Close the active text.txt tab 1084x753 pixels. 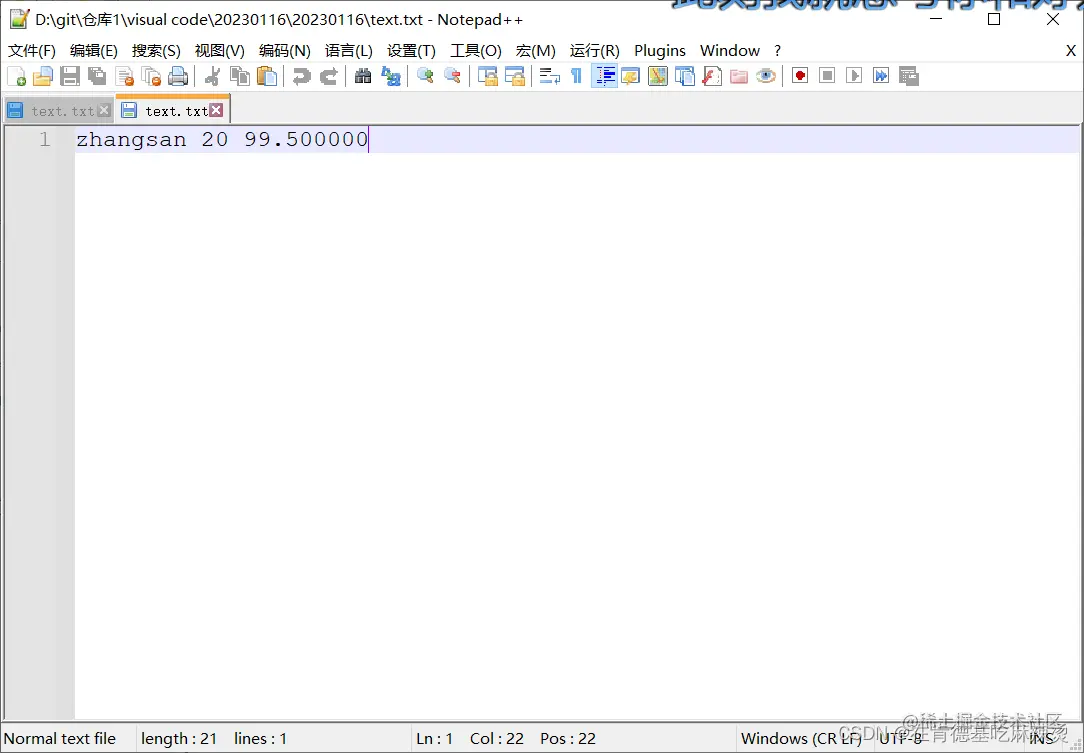click(216, 110)
